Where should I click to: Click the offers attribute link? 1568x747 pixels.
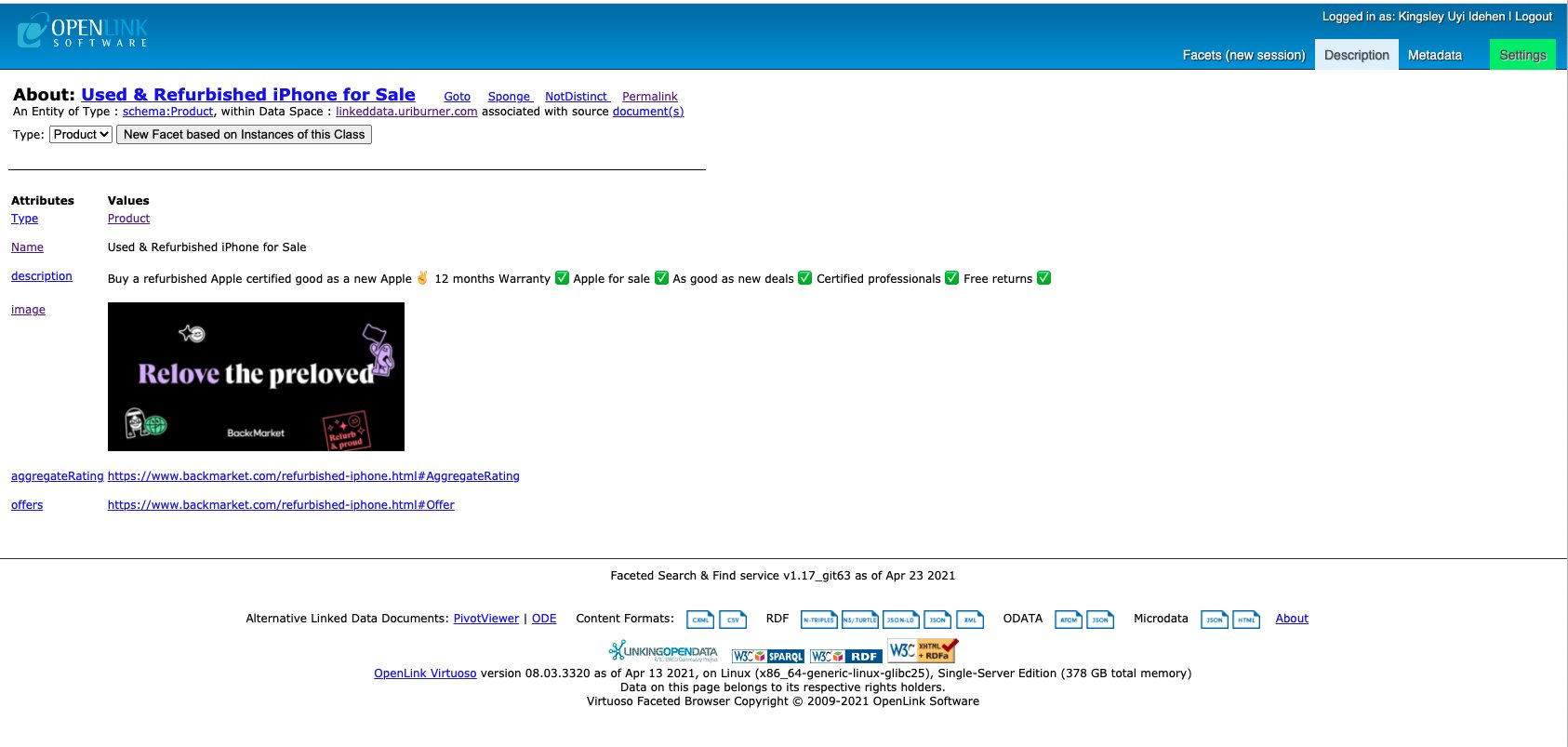point(27,505)
